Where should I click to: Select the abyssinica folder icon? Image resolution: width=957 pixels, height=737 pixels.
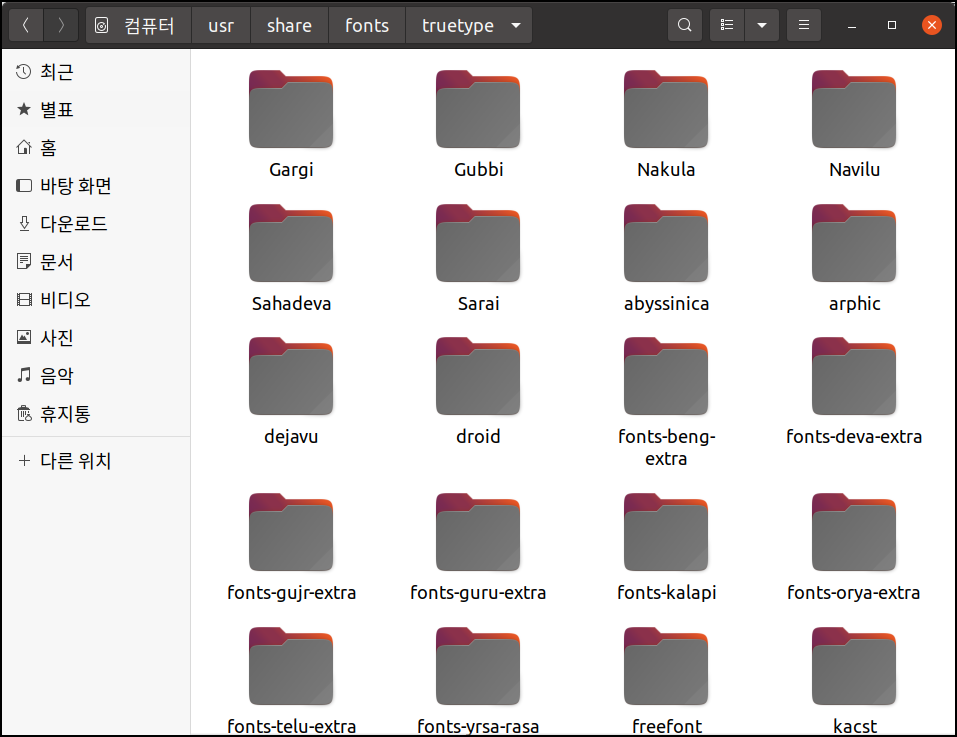[666, 243]
